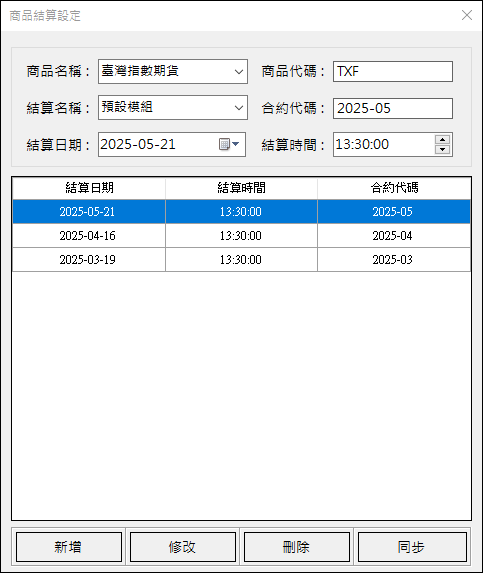Select the 2025-04-16 settlement row

(242, 236)
